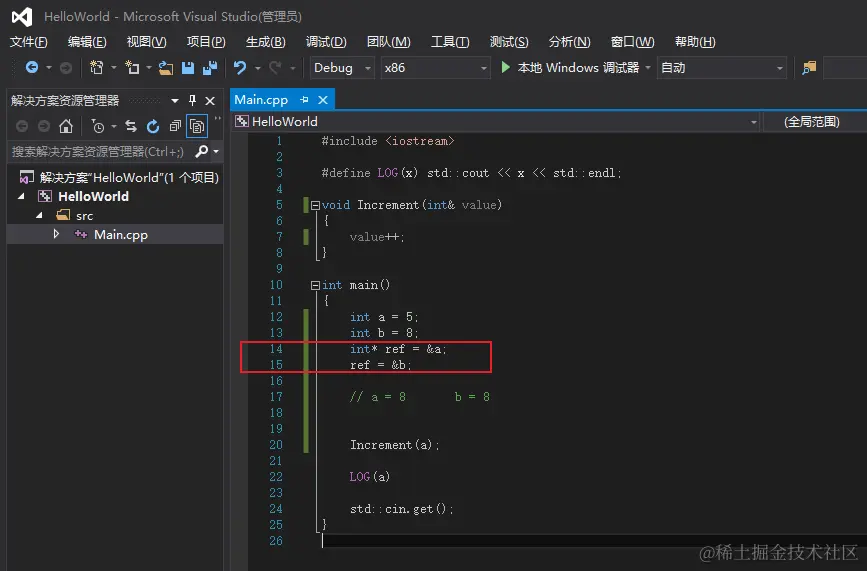Click the solution icon beside 解决方案"HelloWorld"
The width and height of the screenshot is (867, 571).
27,177
